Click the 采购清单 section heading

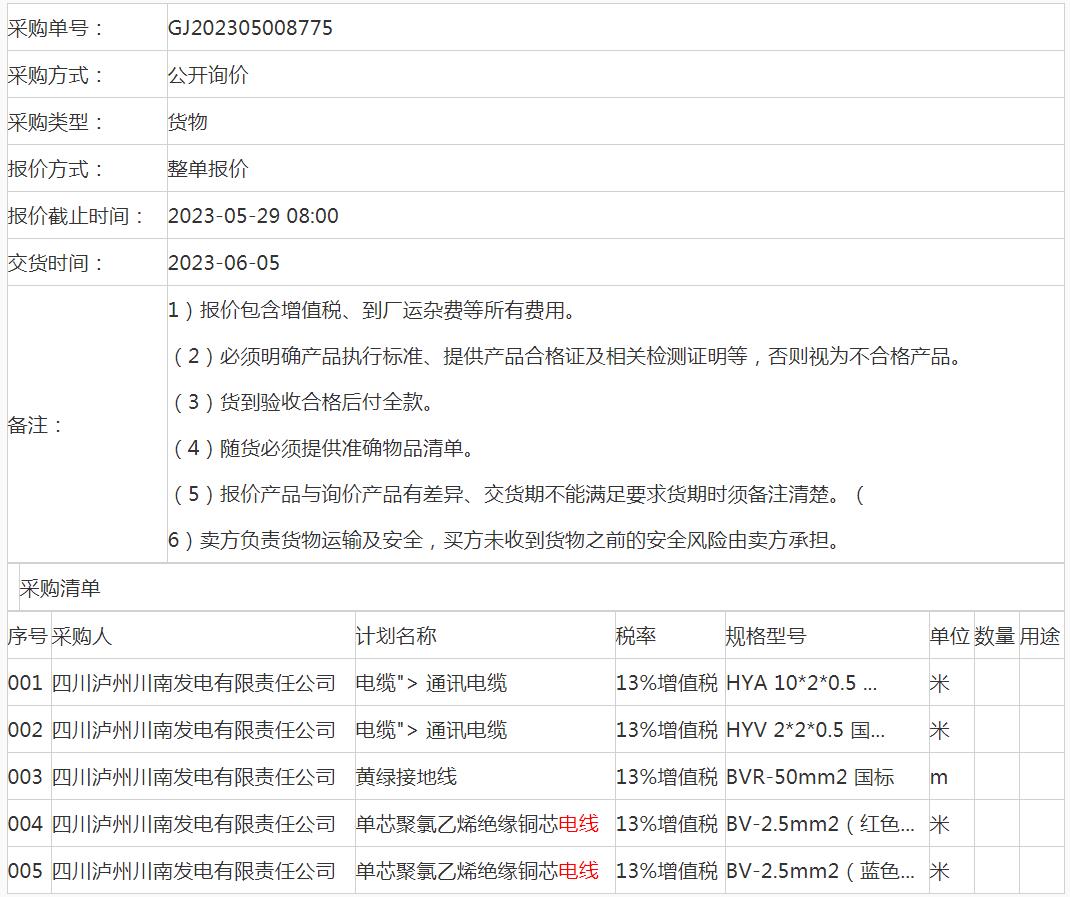pos(60,588)
